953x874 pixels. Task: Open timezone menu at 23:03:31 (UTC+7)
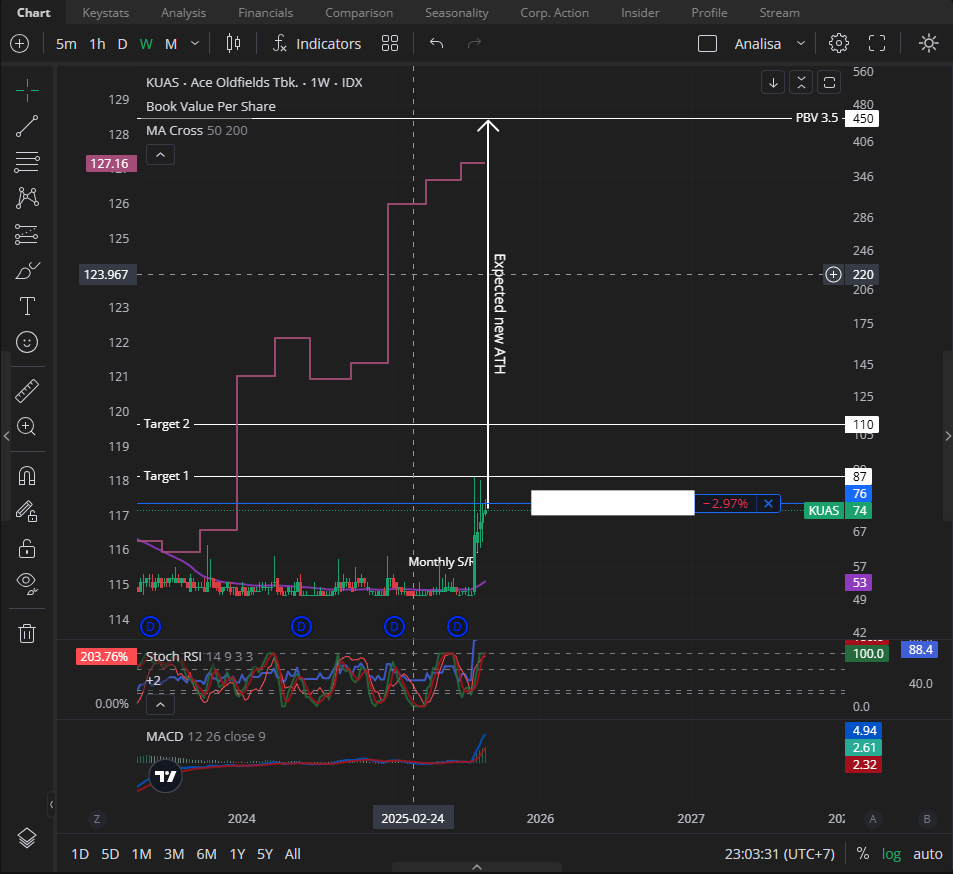pyautogui.click(x=779, y=854)
